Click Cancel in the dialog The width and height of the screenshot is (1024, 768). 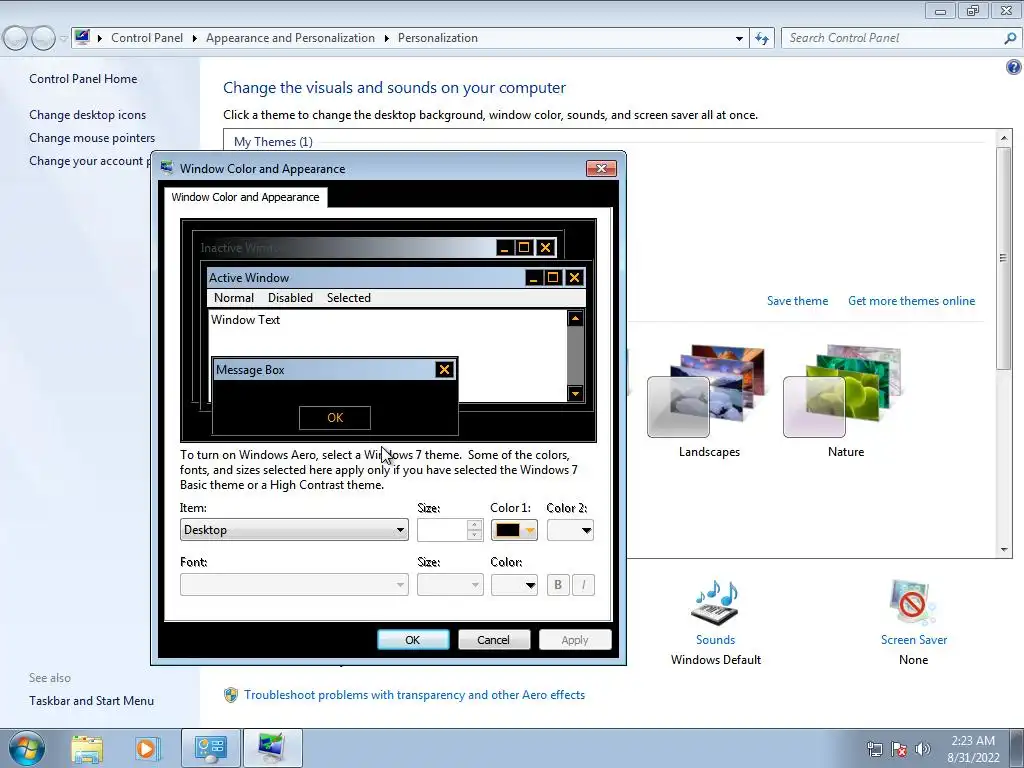[493, 640]
